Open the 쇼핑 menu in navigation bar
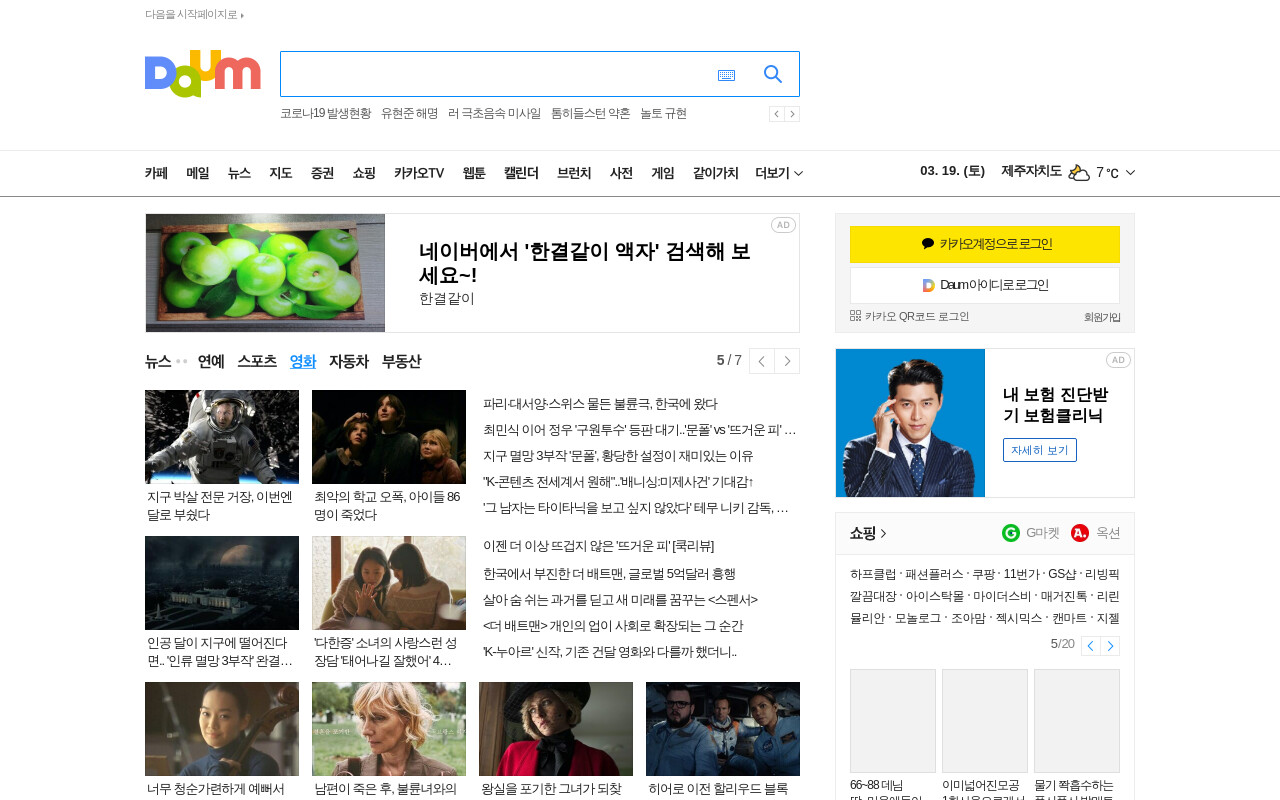 click(364, 173)
